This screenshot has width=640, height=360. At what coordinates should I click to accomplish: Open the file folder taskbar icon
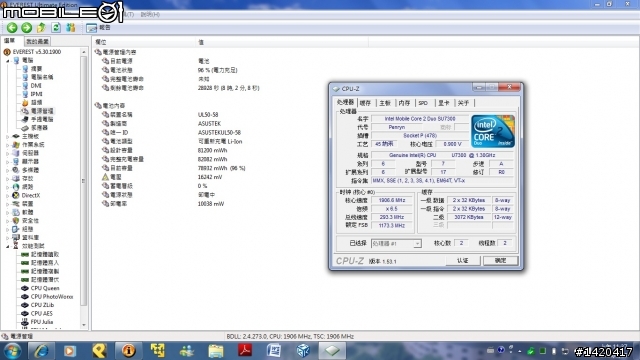pyautogui.click(x=216, y=351)
